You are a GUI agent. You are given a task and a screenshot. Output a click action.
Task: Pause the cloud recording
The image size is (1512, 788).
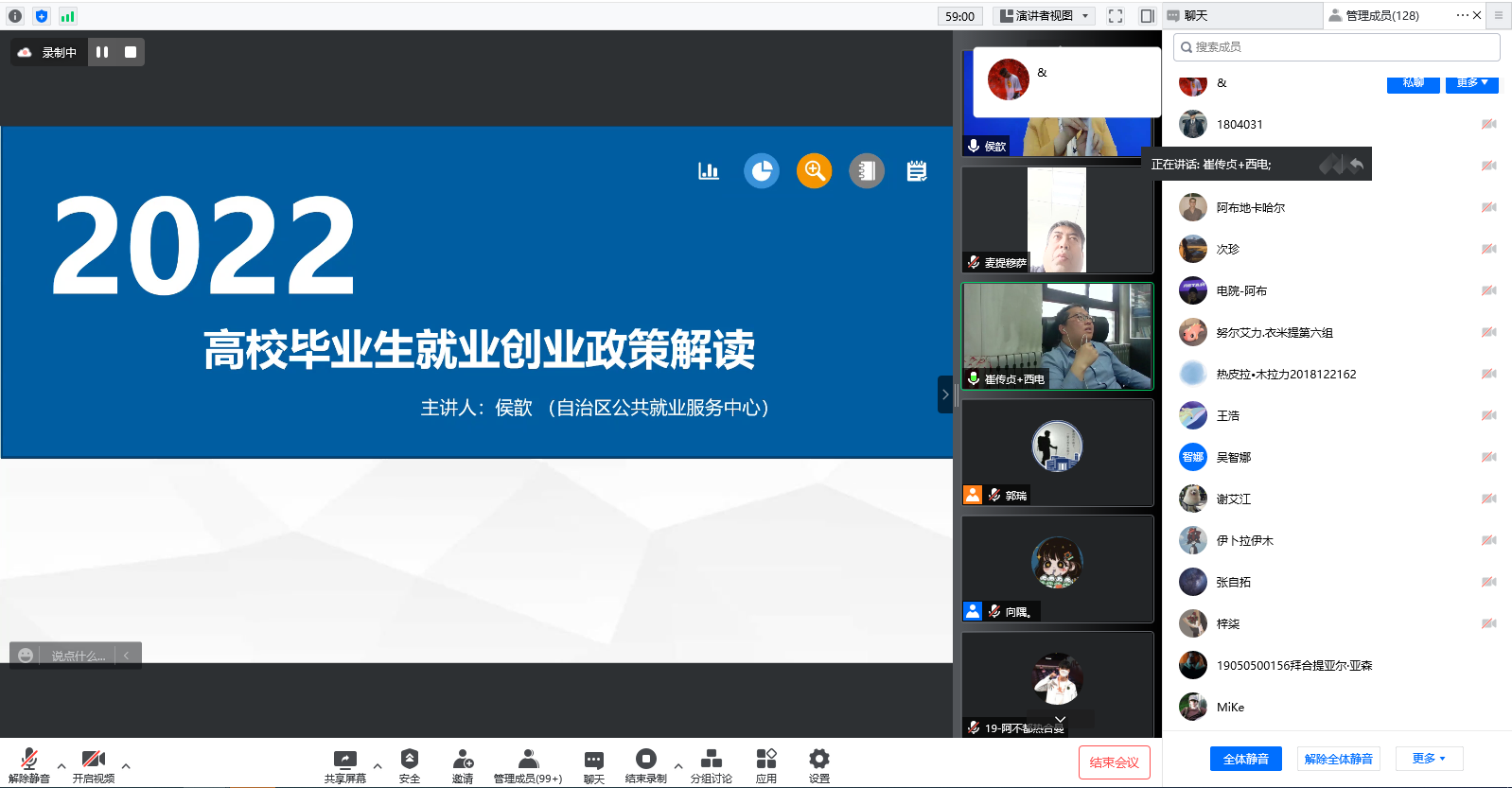click(102, 52)
